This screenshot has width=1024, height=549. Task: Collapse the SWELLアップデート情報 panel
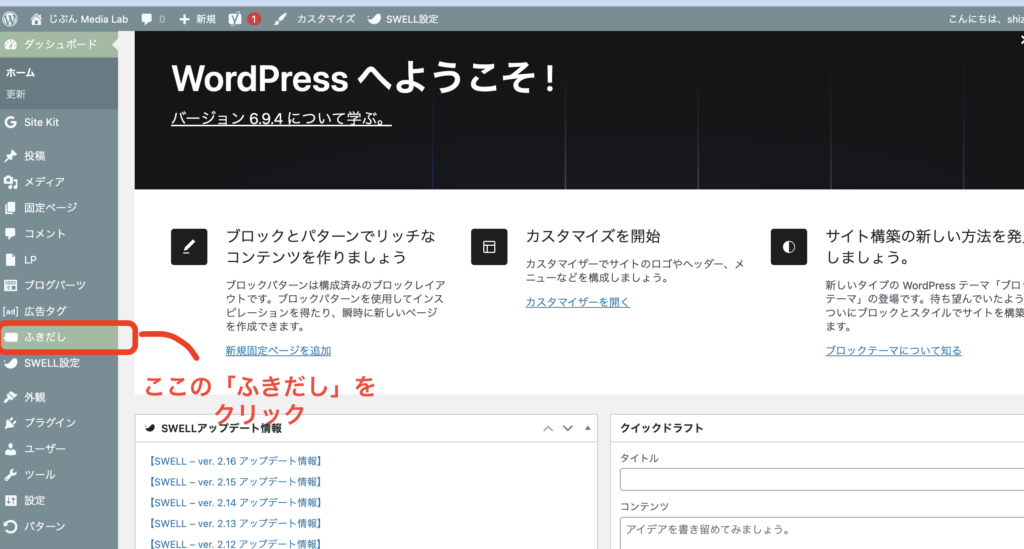click(x=586, y=428)
